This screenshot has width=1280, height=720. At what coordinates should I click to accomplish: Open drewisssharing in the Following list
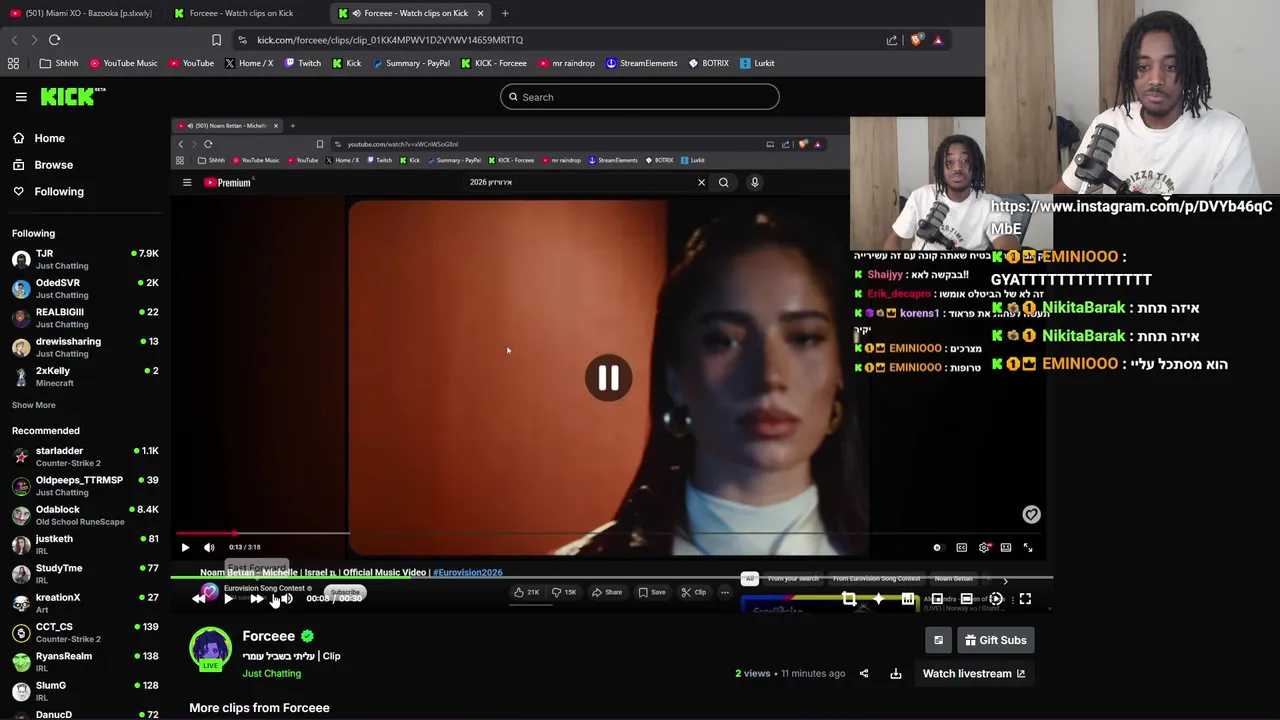pos(85,347)
